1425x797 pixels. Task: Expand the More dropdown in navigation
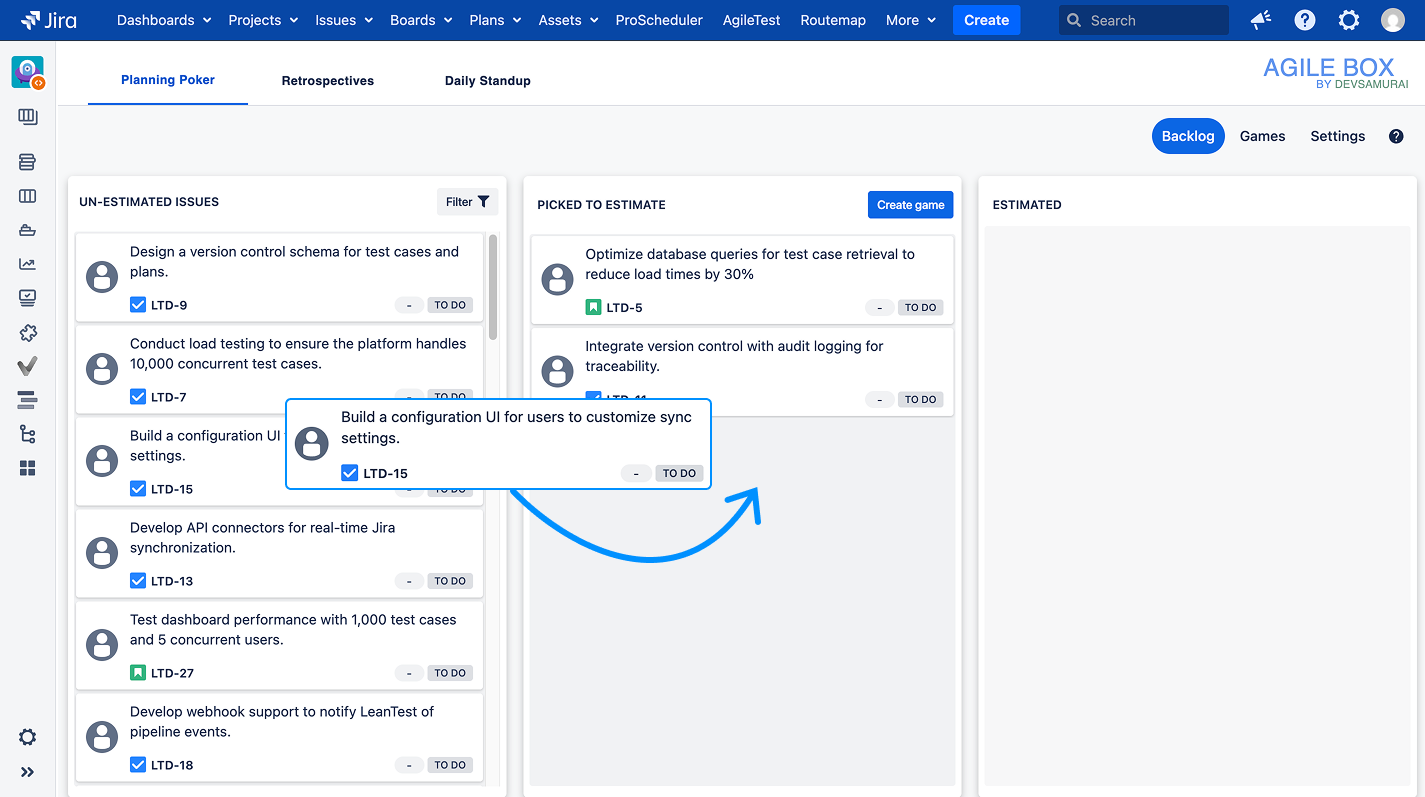pyautogui.click(x=910, y=20)
